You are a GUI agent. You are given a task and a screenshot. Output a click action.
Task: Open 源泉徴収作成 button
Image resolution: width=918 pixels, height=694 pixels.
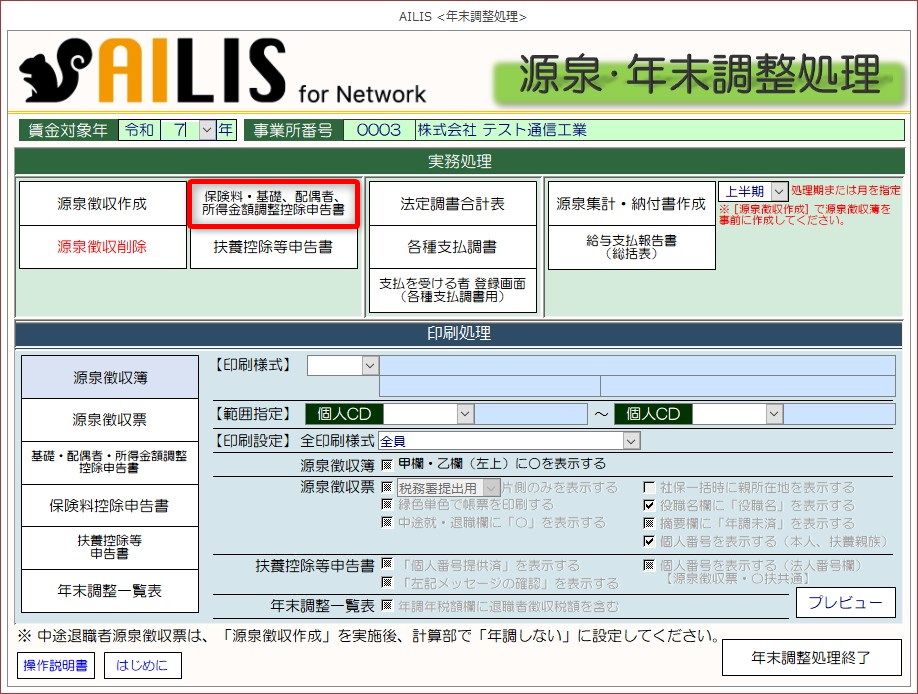click(101, 203)
